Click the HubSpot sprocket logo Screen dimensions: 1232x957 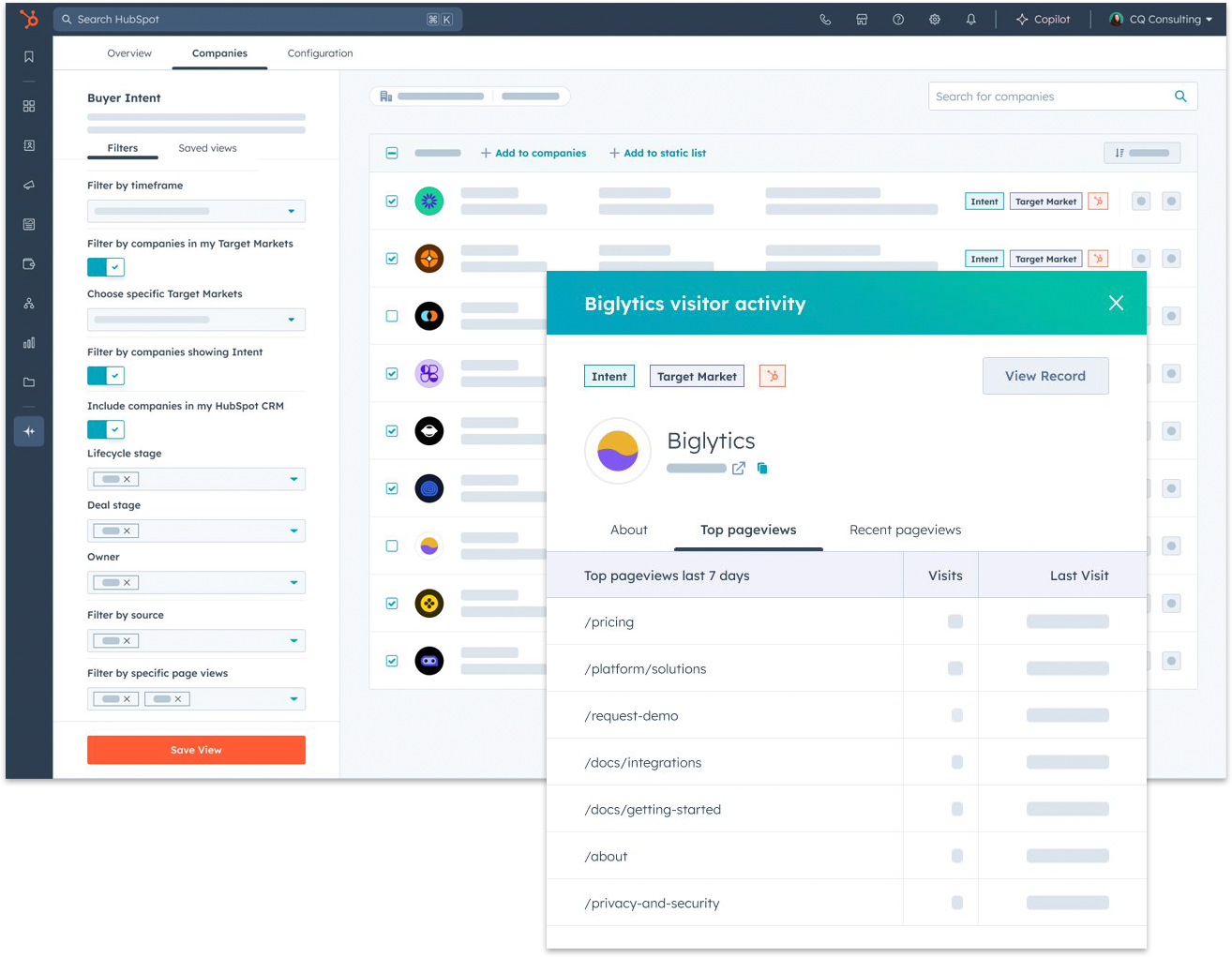29,19
